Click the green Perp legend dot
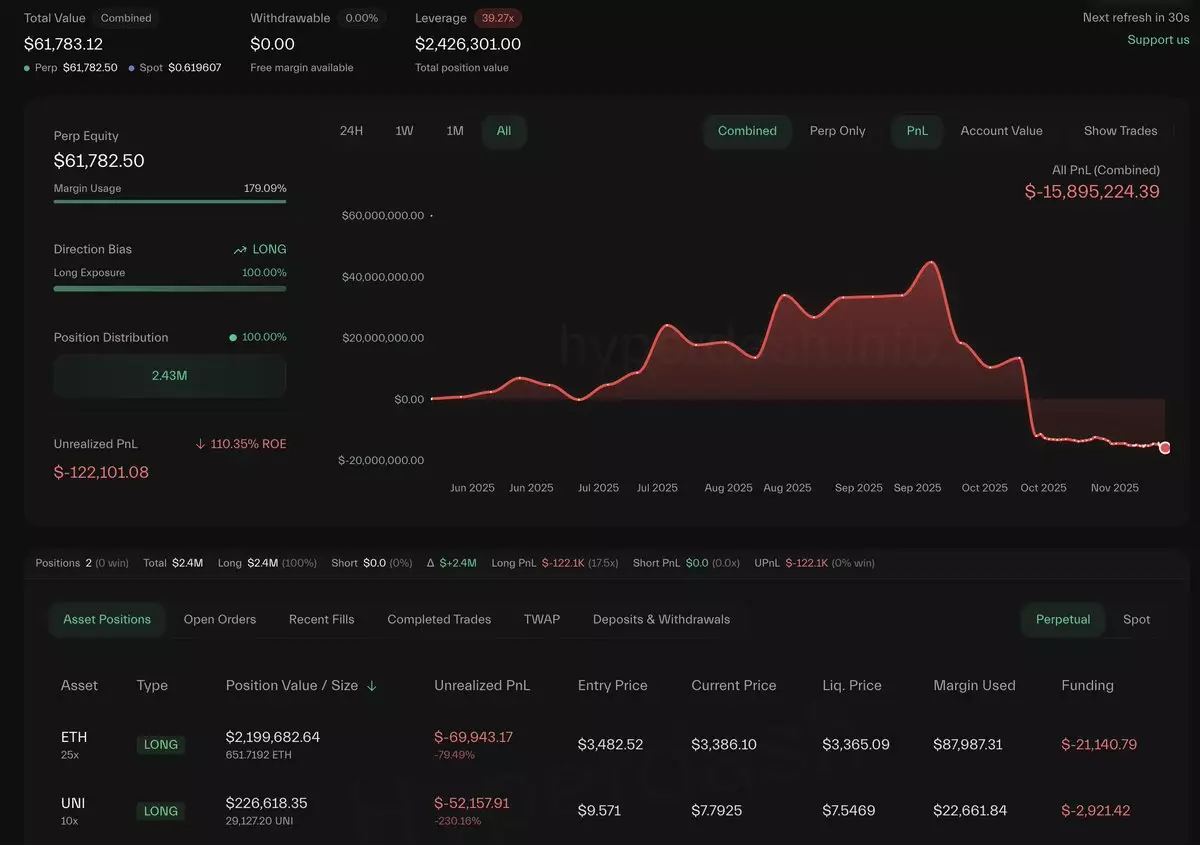This screenshot has height=845, width=1200. pos(27,68)
